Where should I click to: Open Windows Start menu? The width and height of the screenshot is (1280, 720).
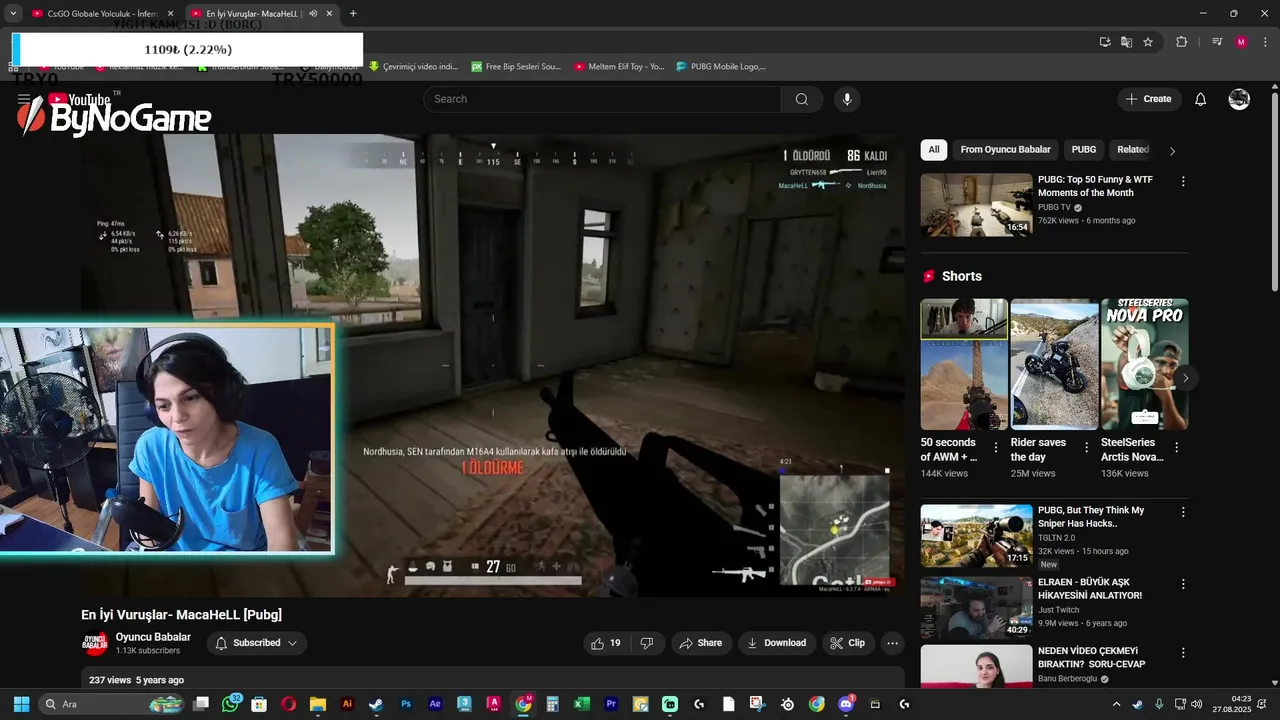pos(21,704)
